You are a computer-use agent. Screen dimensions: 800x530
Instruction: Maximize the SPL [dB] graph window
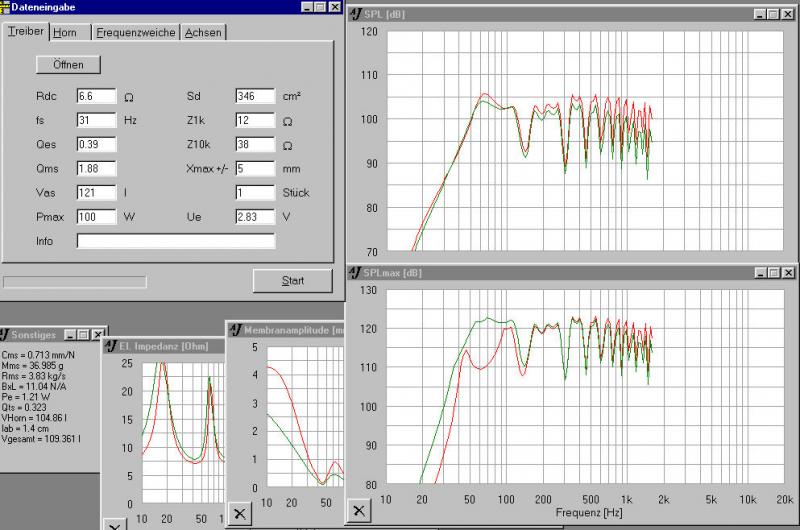pos(773,14)
